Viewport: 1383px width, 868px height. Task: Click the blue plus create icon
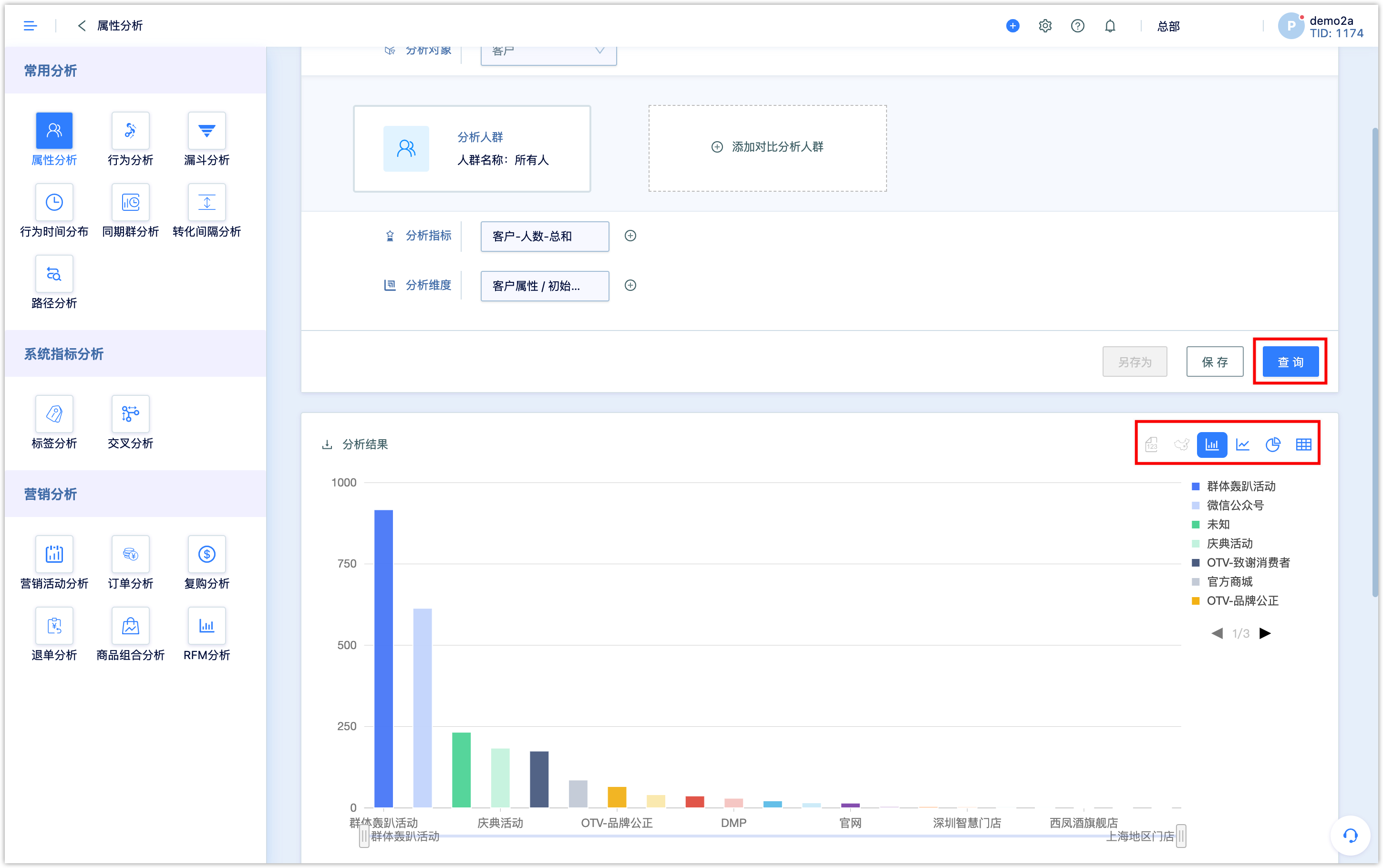[1013, 26]
